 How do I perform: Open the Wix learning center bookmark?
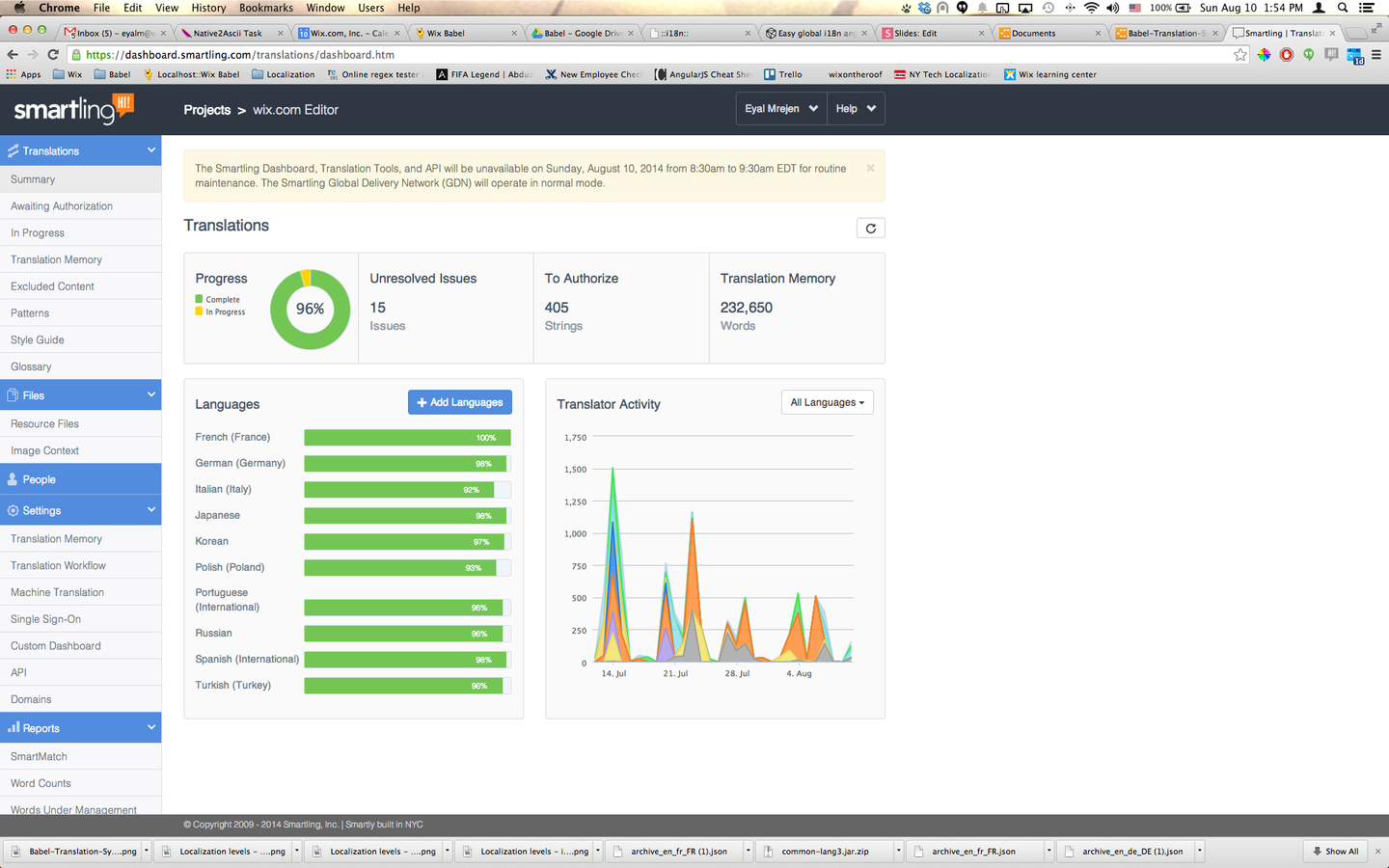[x=1050, y=74]
